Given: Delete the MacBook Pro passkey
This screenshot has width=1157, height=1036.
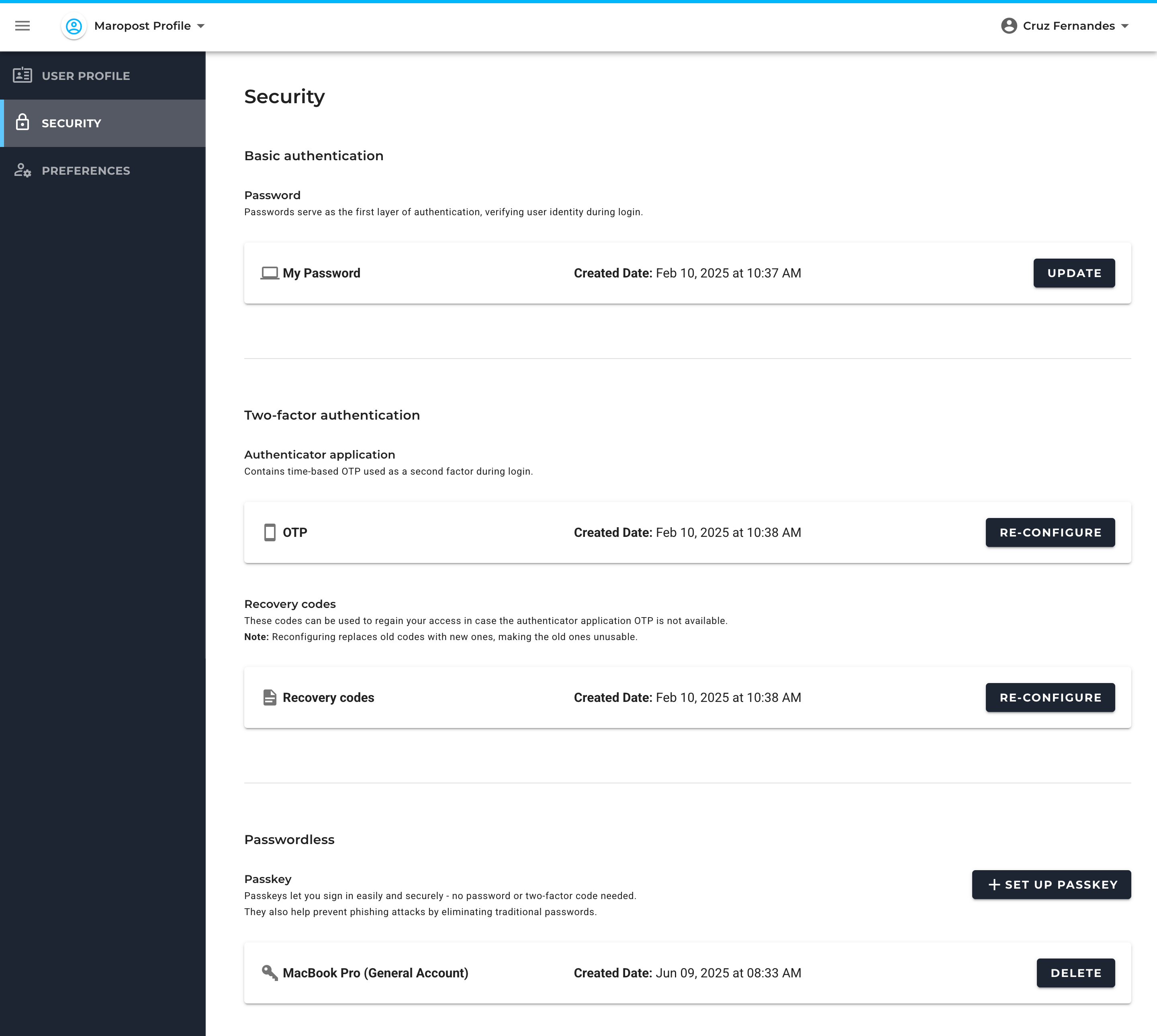Looking at the screenshot, I should [1075, 973].
